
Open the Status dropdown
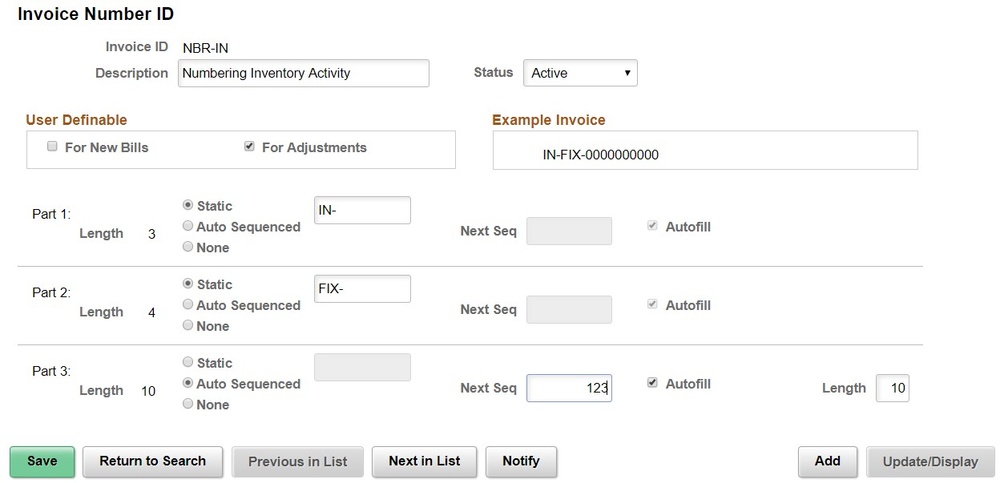tap(580, 73)
